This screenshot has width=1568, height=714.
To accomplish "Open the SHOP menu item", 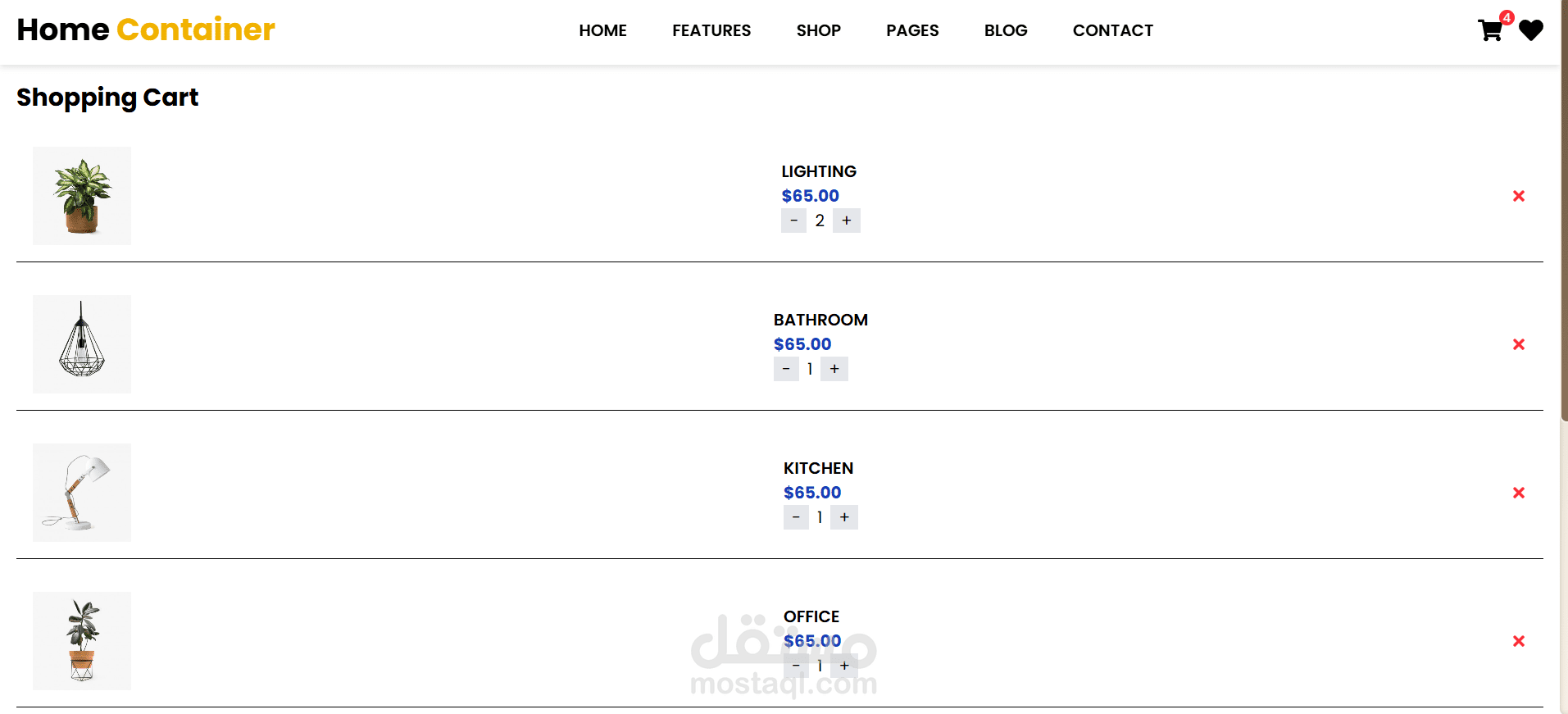I will pos(818,30).
